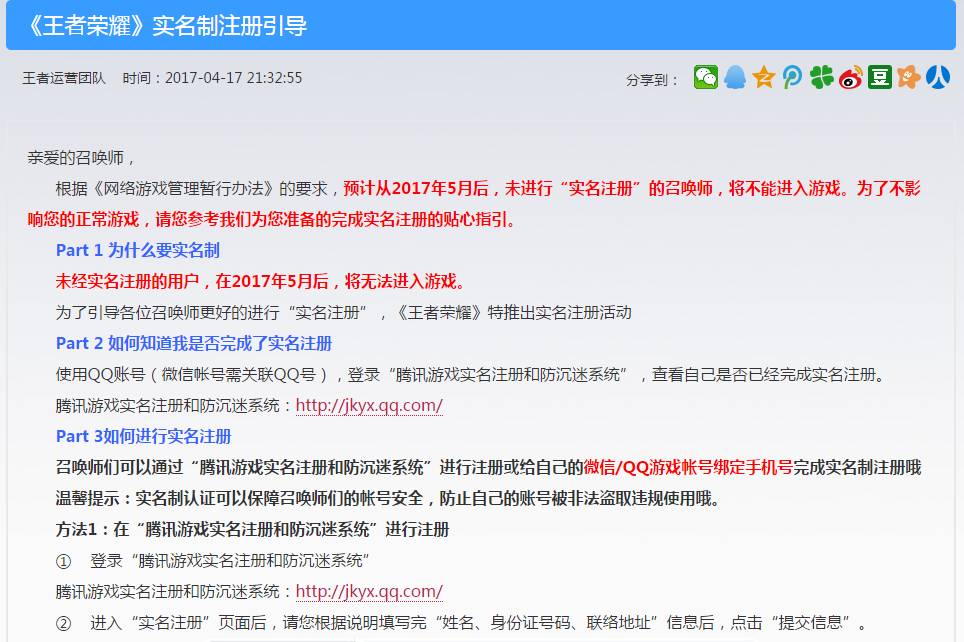Share the article to Sina Weibo
The width and height of the screenshot is (964, 642).
[851, 77]
